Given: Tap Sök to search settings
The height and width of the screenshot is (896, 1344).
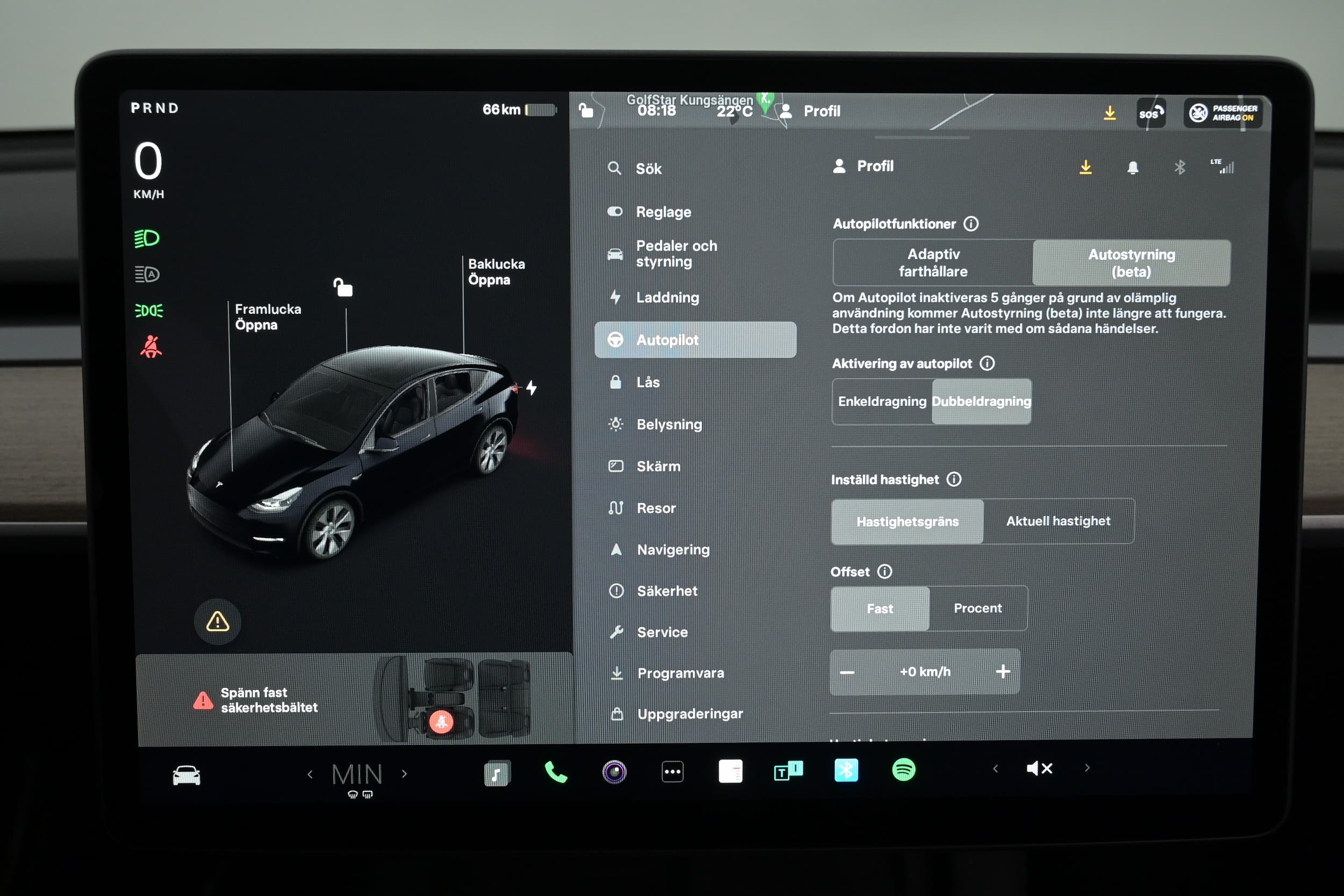Looking at the screenshot, I should point(696,169).
